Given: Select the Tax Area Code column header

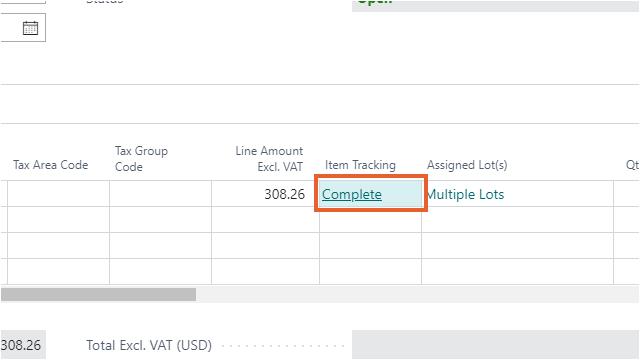Looking at the screenshot, I should (x=51, y=165).
